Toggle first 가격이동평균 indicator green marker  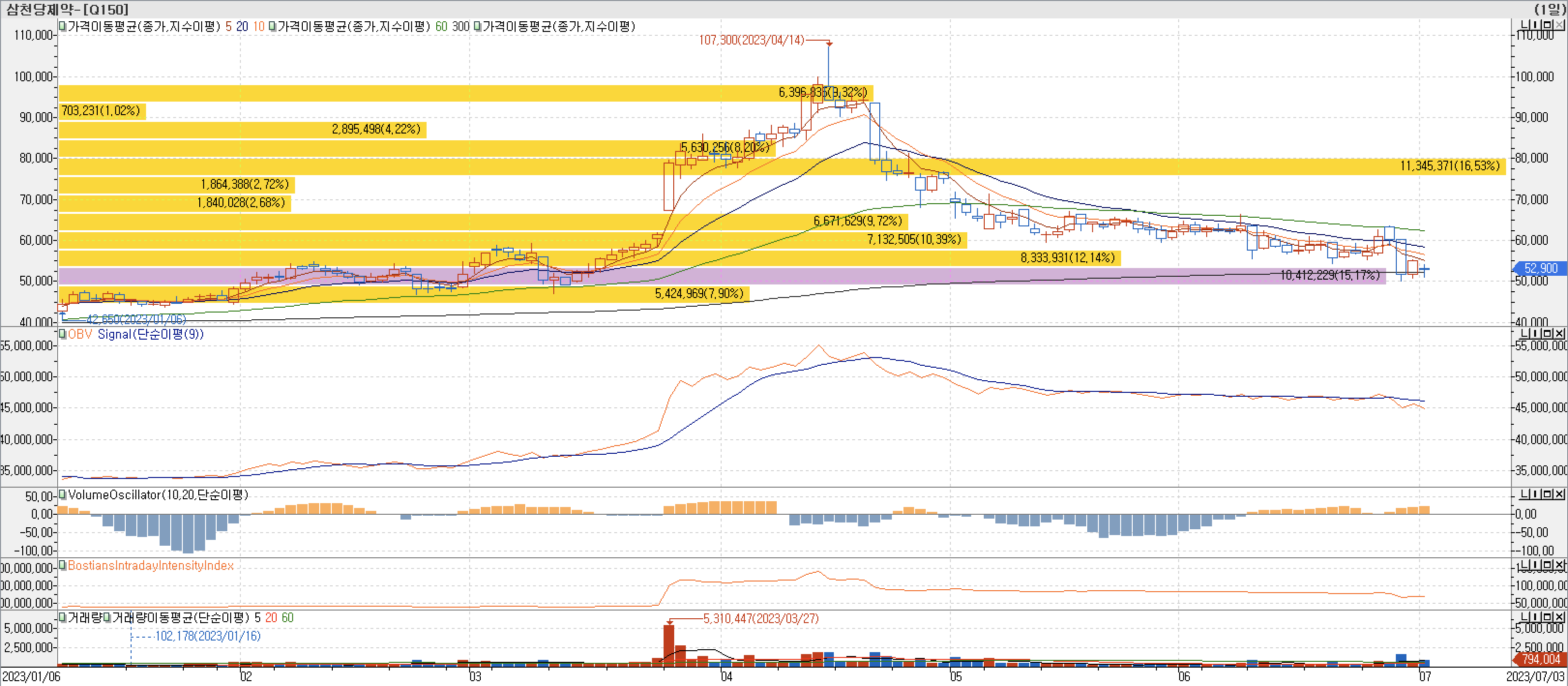[62, 26]
